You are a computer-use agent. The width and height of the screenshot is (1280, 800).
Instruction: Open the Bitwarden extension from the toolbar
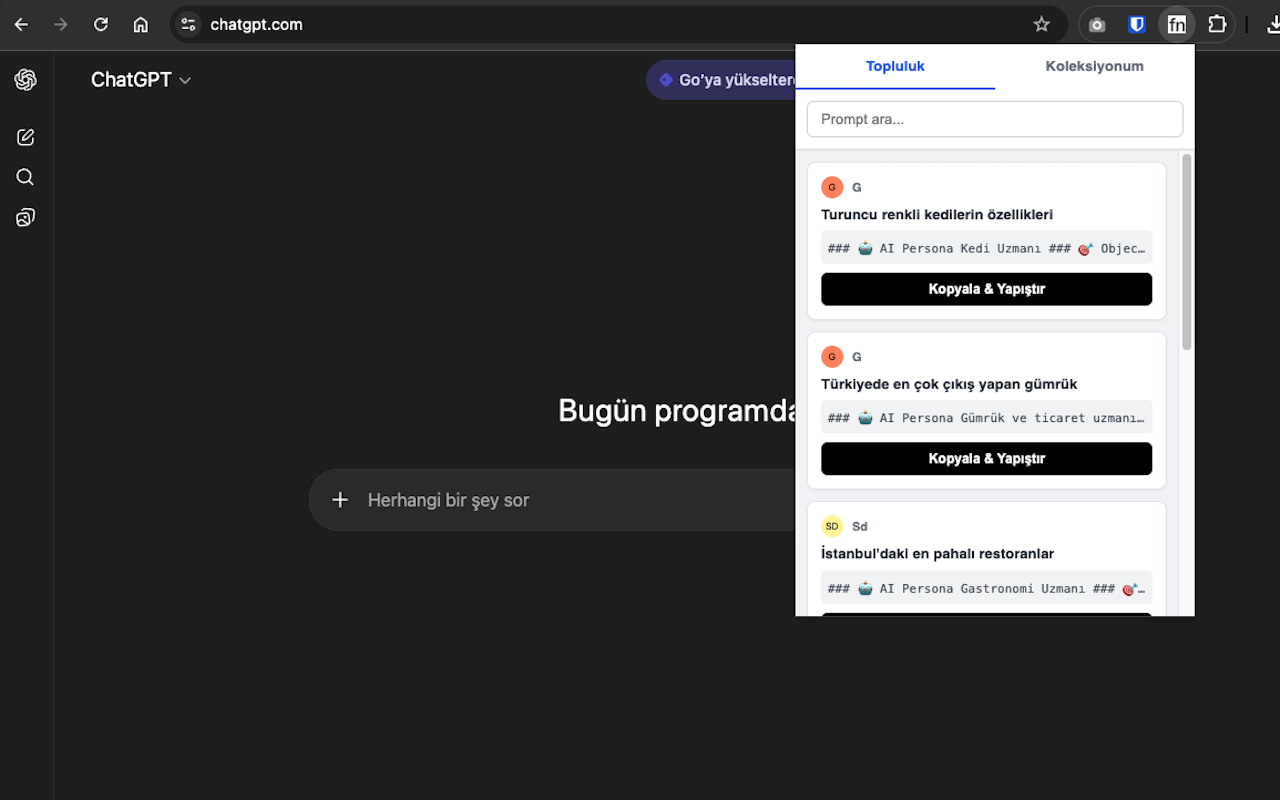(1136, 24)
